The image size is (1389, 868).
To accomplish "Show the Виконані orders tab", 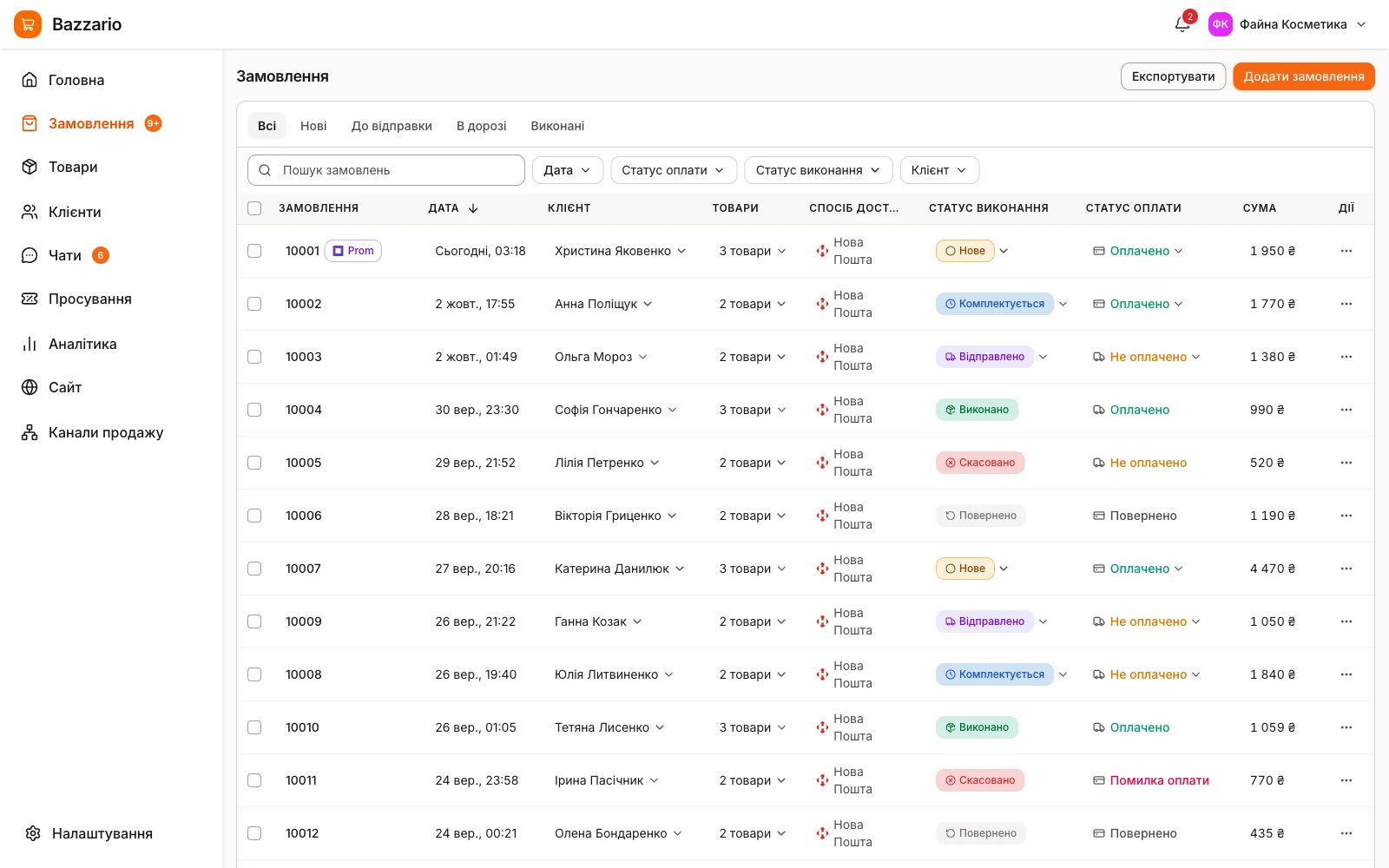I will tap(557, 126).
